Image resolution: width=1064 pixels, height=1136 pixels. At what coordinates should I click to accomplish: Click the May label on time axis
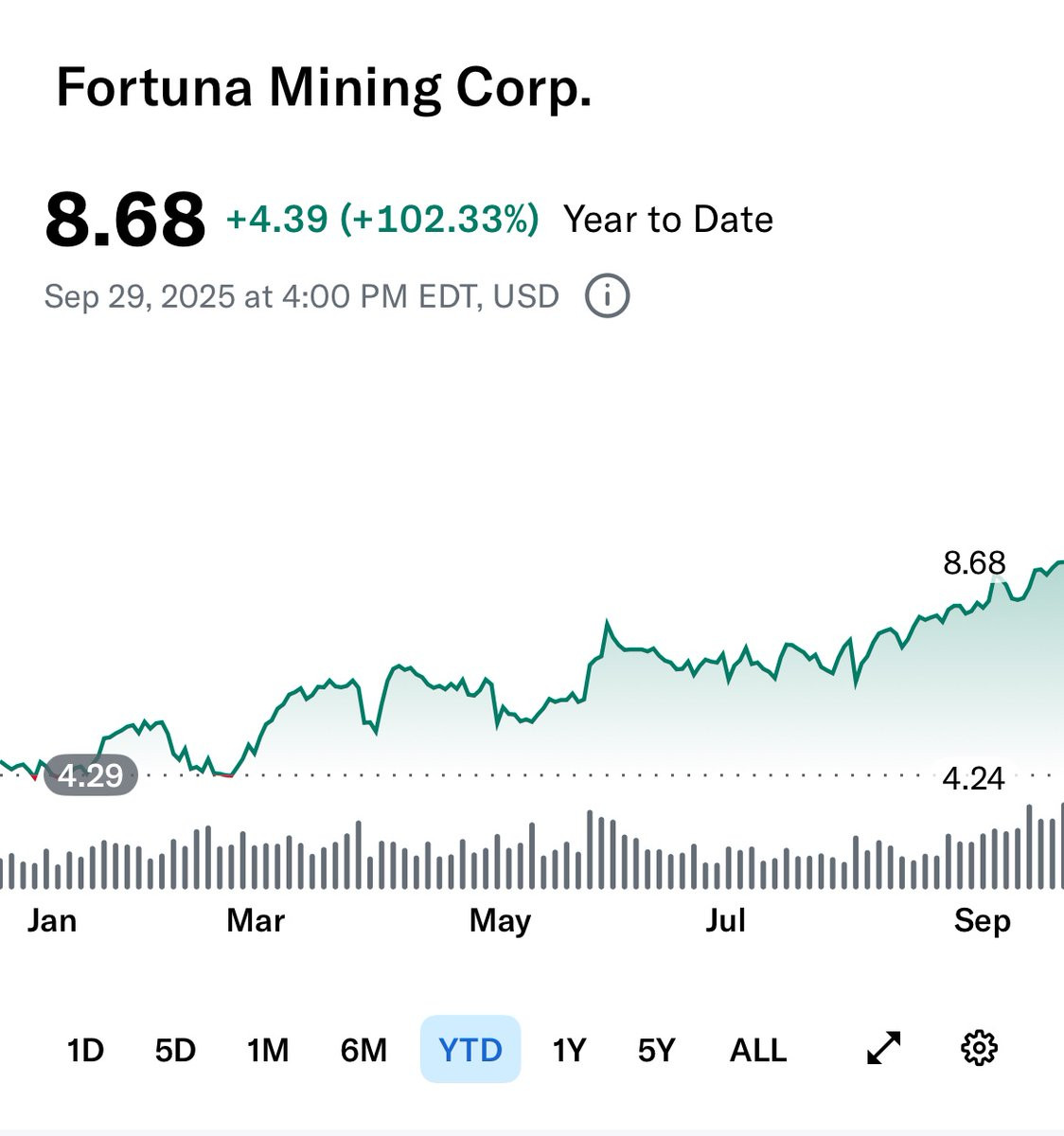[x=500, y=920]
